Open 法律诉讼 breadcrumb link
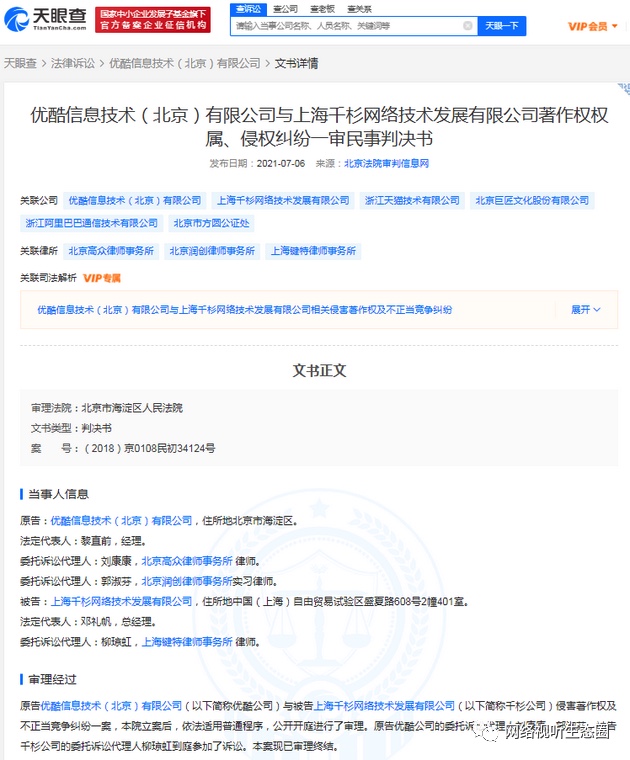This screenshot has height=760, width=630. tap(73, 63)
